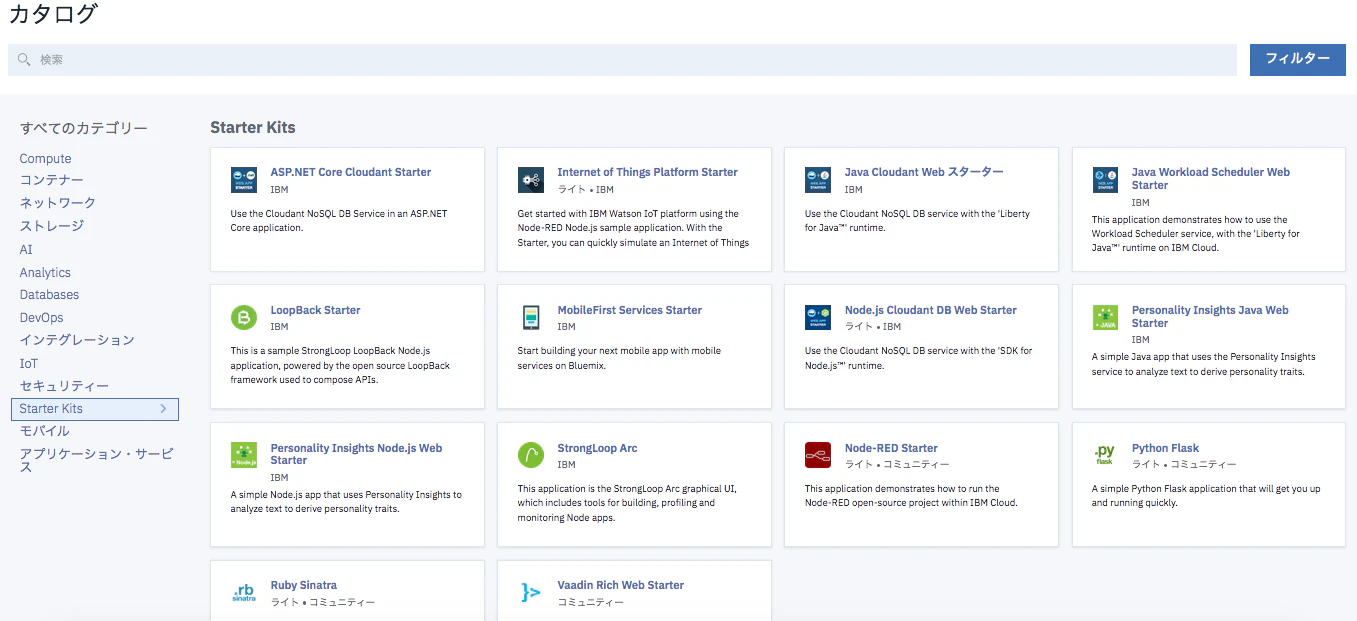
Task: Open the ASP.NET Core Cloudant Starter title link
Action: pyautogui.click(x=351, y=172)
